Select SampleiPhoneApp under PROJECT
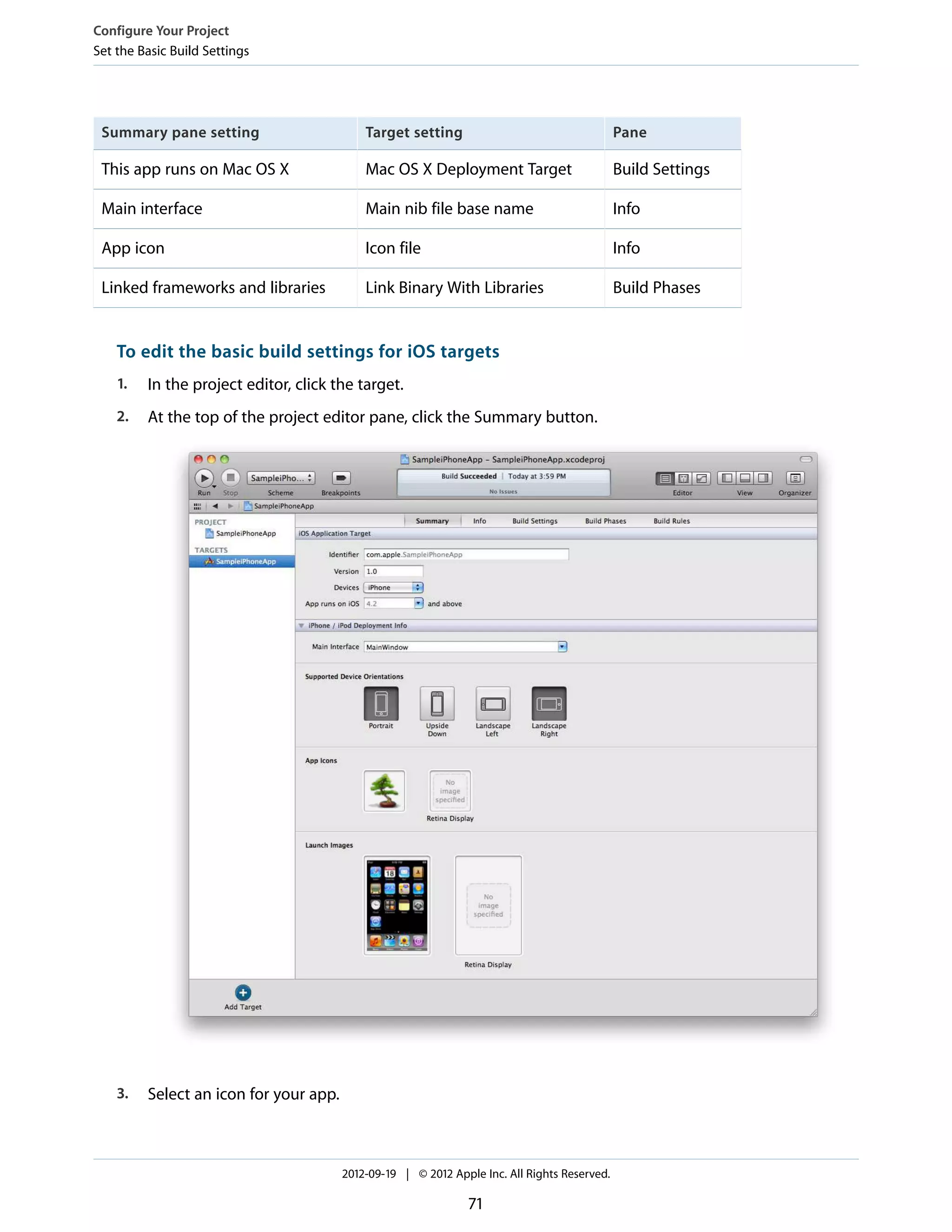Screen dimensions: 952x1232 (x=241, y=534)
